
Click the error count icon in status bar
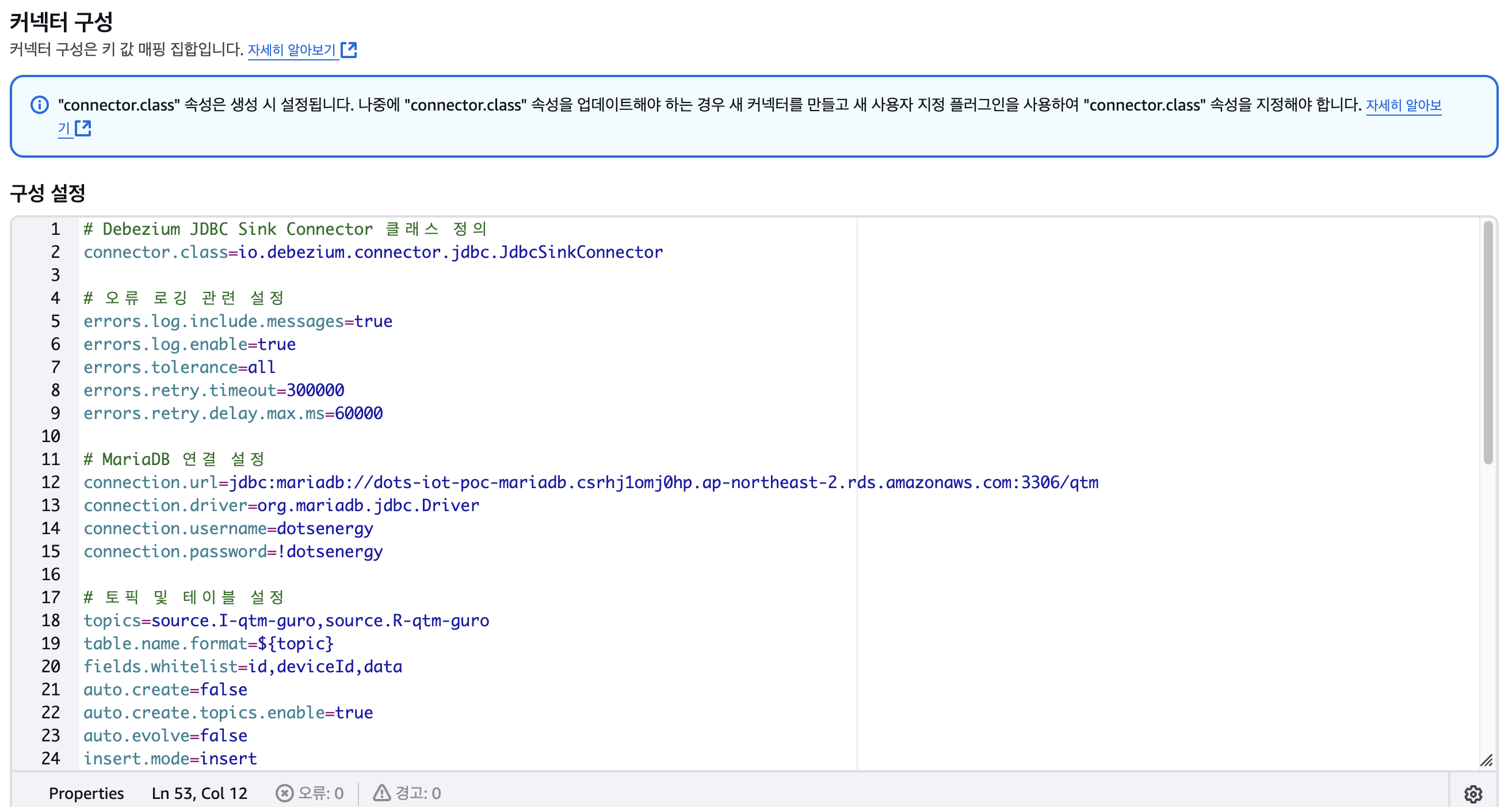pos(284,794)
